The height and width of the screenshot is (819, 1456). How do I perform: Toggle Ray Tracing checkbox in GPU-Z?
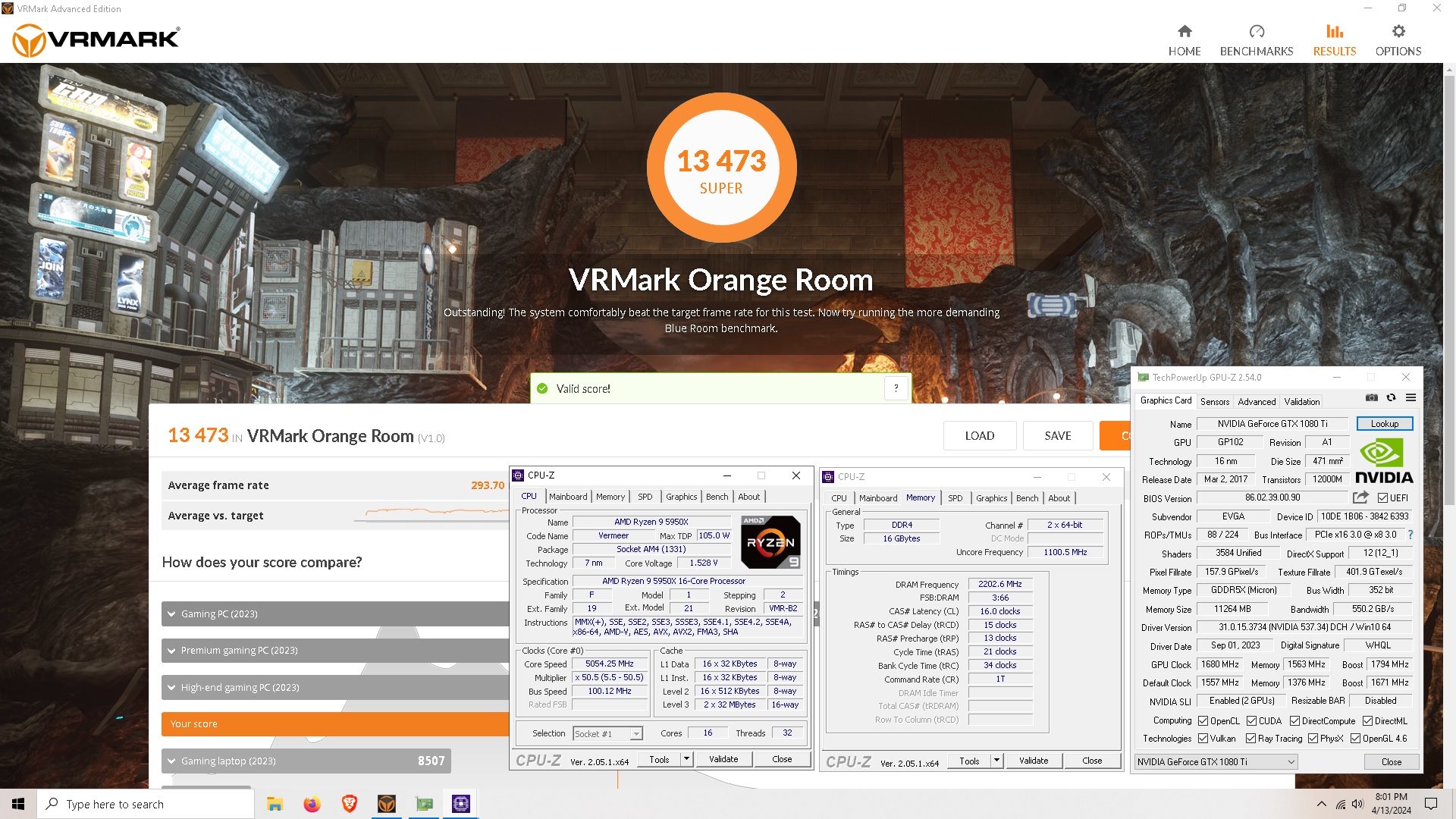[x=1250, y=739]
